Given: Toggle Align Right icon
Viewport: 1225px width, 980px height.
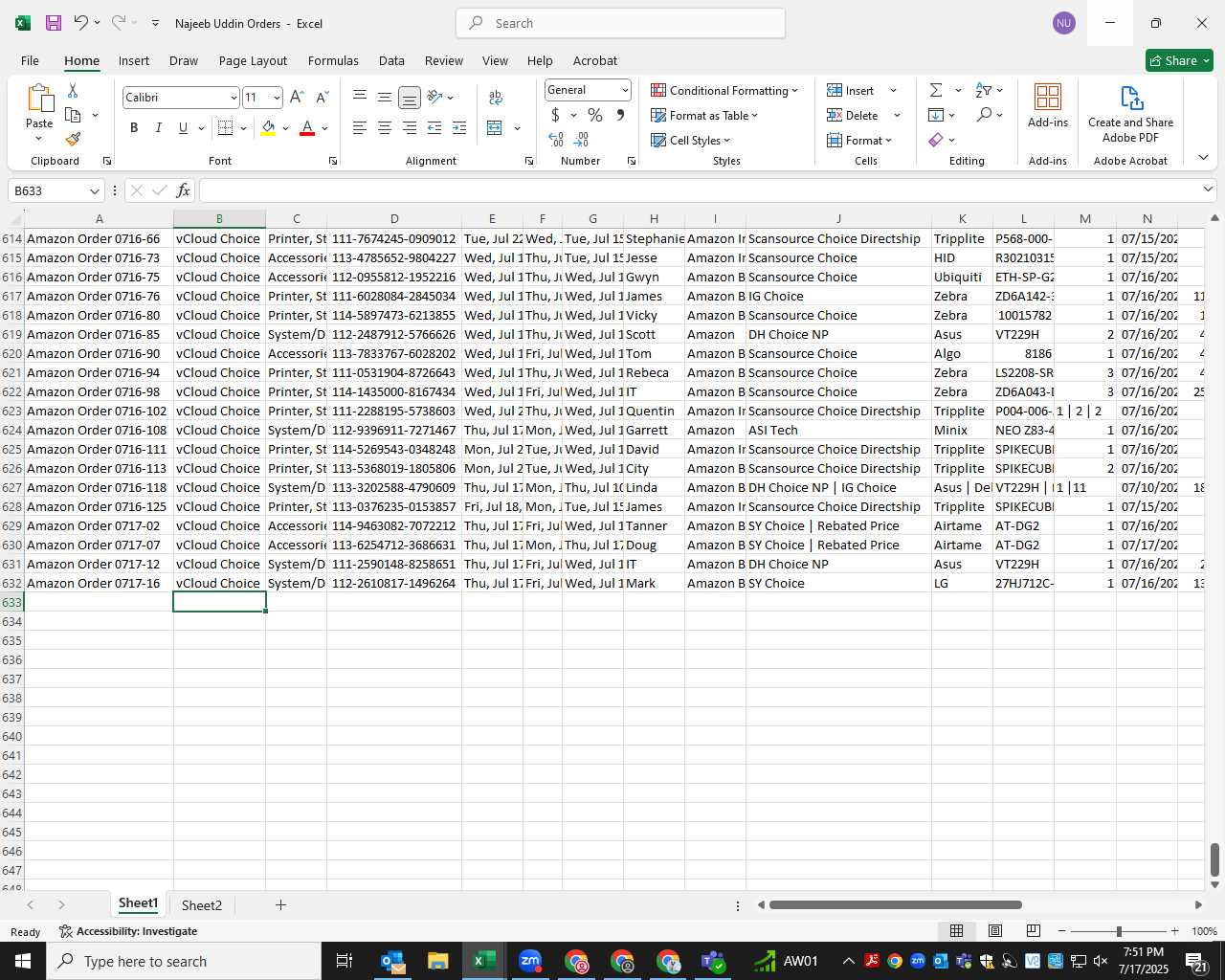Looking at the screenshot, I should (409, 127).
